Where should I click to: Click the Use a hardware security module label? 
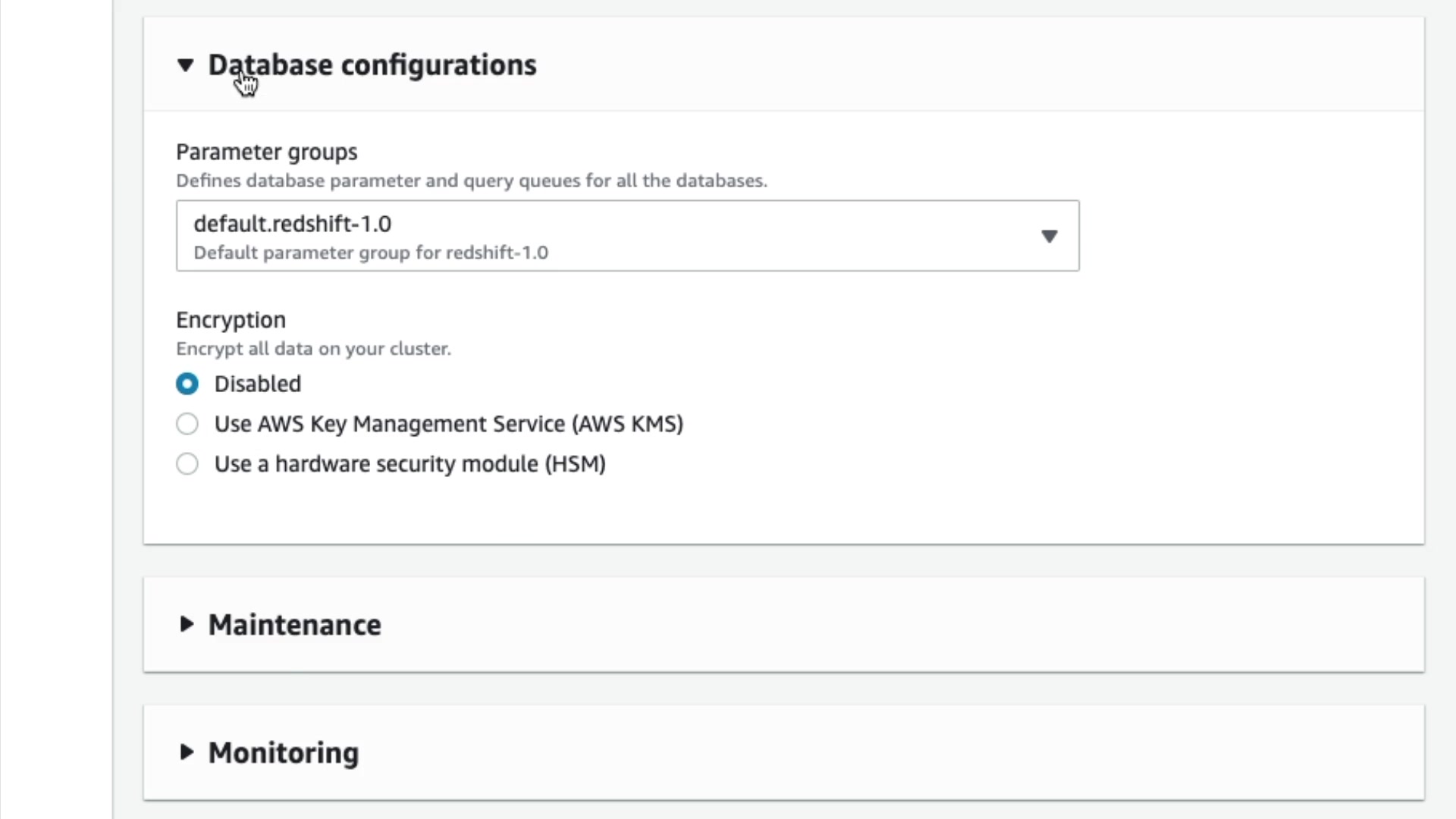[409, 463]
